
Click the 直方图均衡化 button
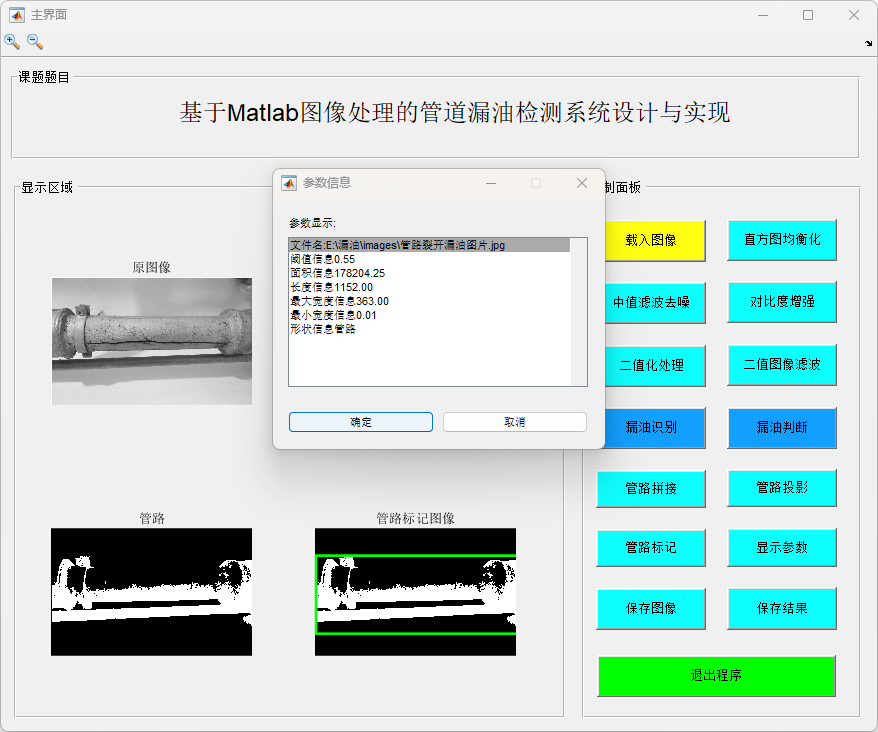[x=782, y=240]
